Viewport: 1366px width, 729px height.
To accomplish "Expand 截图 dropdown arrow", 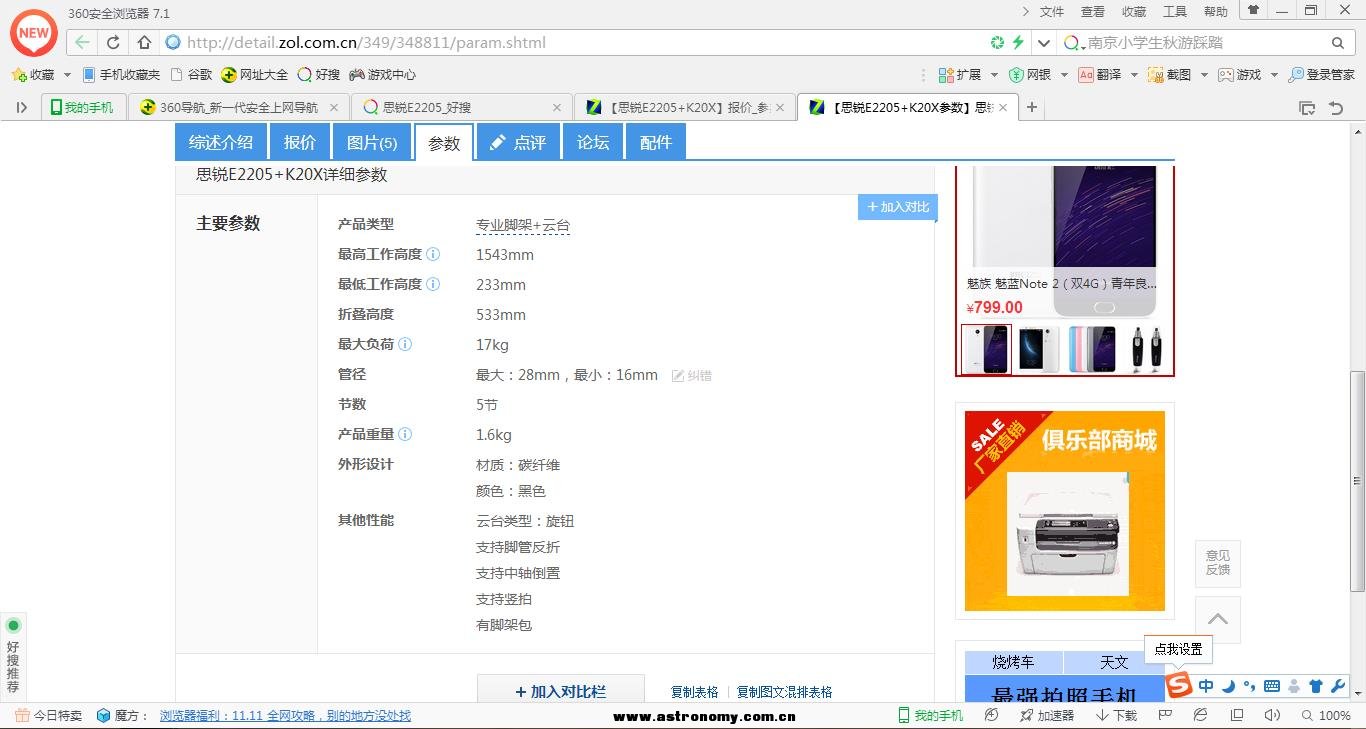I will click(x=1204, y=75).
